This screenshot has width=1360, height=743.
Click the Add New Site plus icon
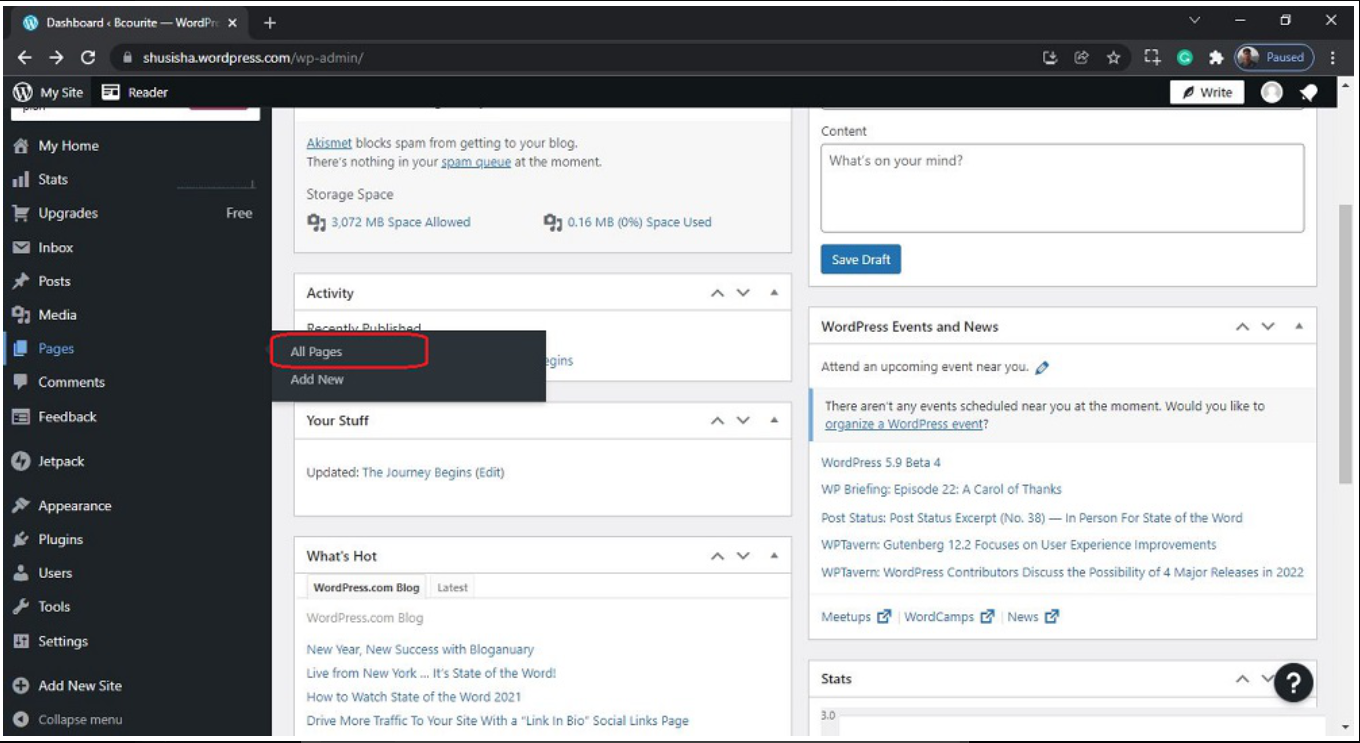[21, 686]
